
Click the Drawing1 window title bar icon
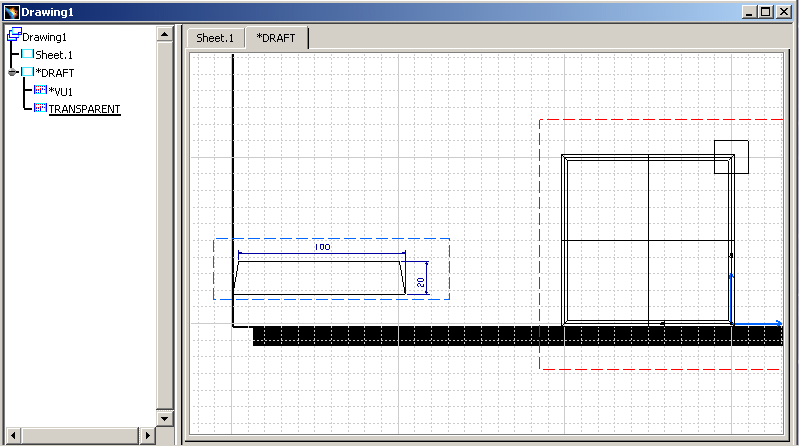tap(10, 11)
